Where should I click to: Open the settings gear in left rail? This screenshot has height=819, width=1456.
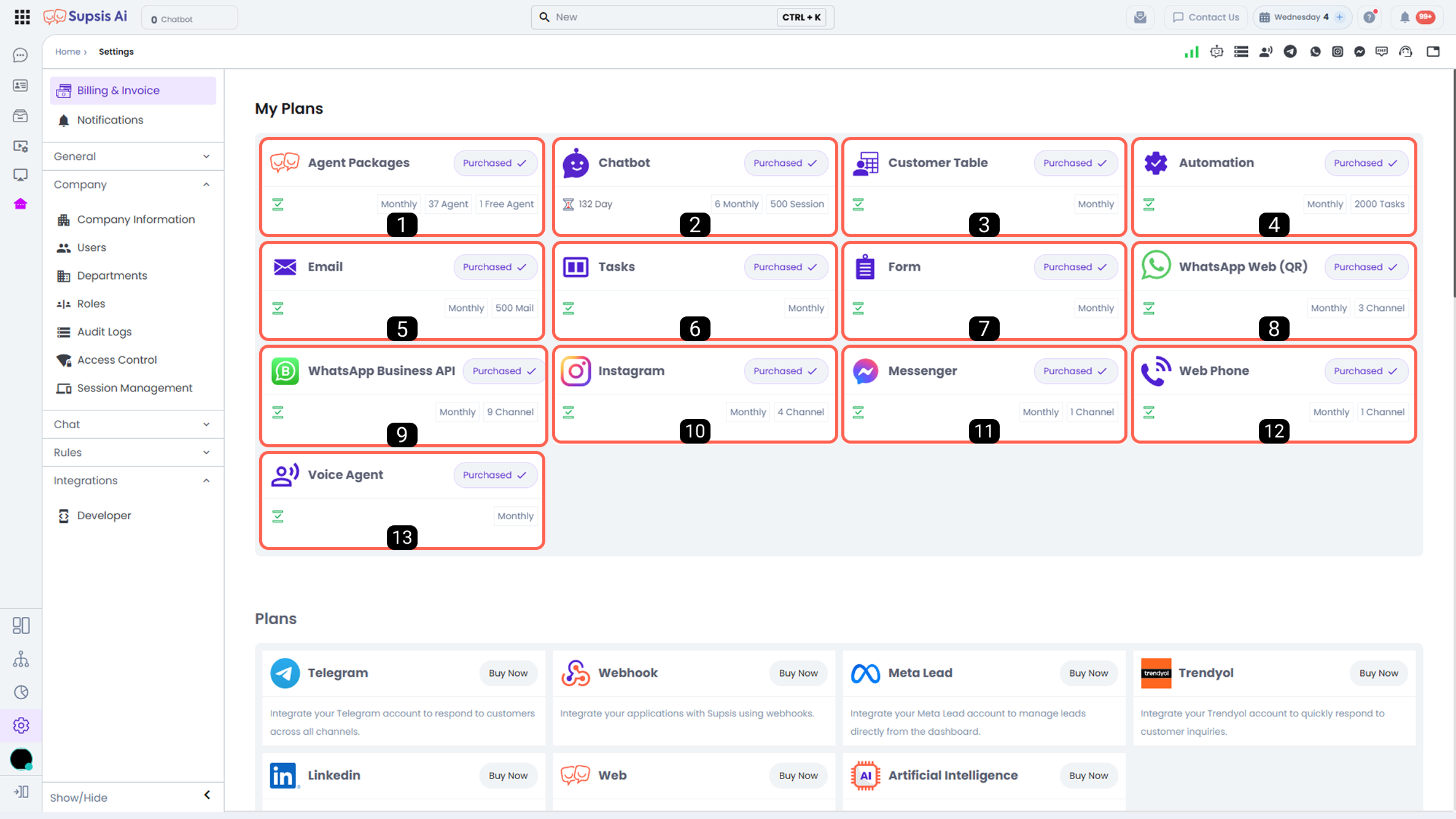(x=21, y=726)
